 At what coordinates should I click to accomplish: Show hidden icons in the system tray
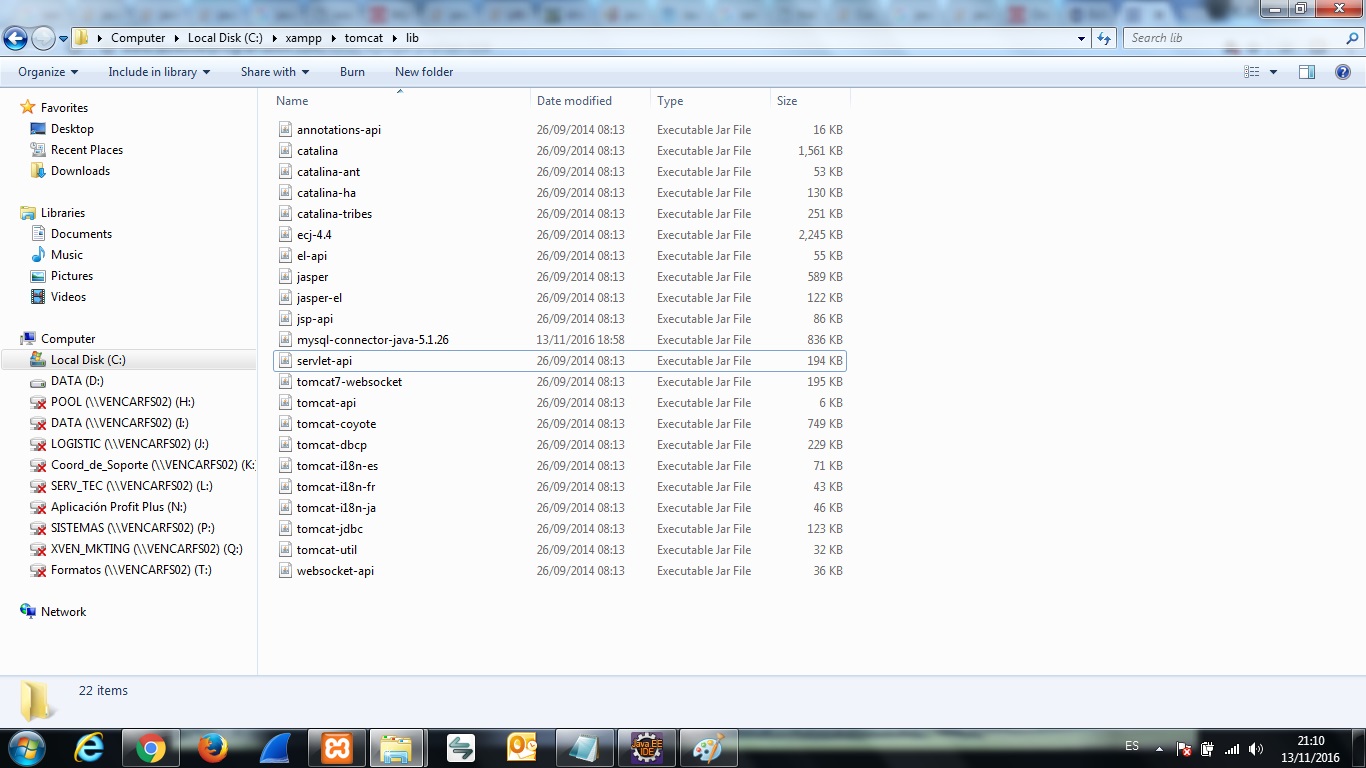pos(1160,749)
